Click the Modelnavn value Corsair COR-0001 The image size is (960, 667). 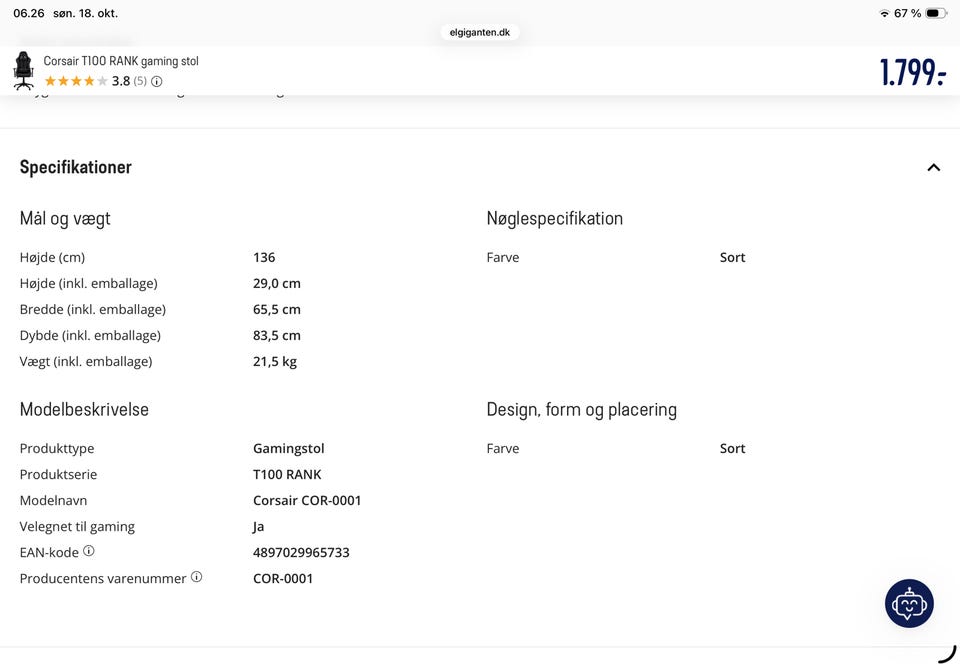[307, 500]
